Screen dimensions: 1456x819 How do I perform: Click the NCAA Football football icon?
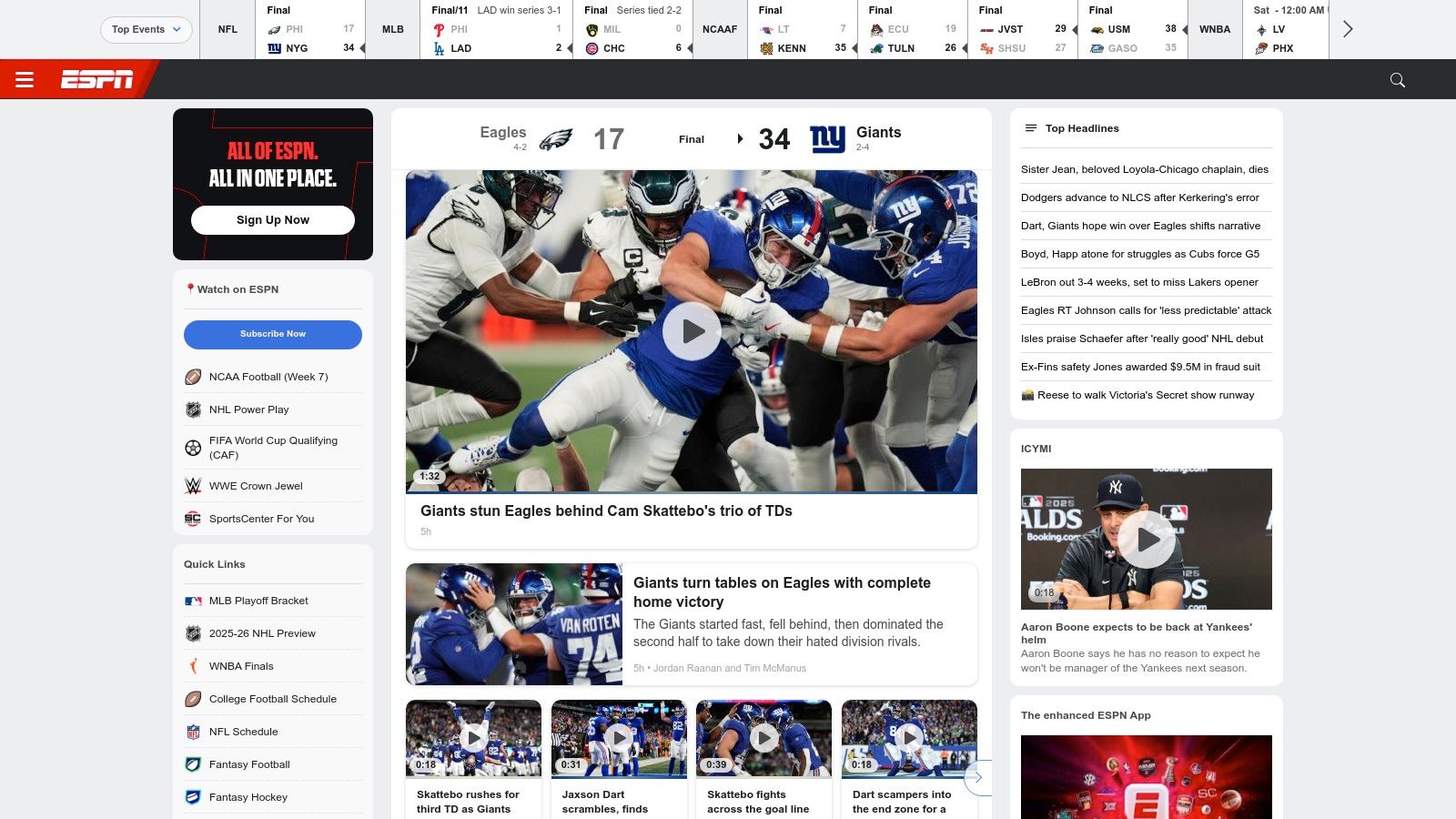coord(193,377)
